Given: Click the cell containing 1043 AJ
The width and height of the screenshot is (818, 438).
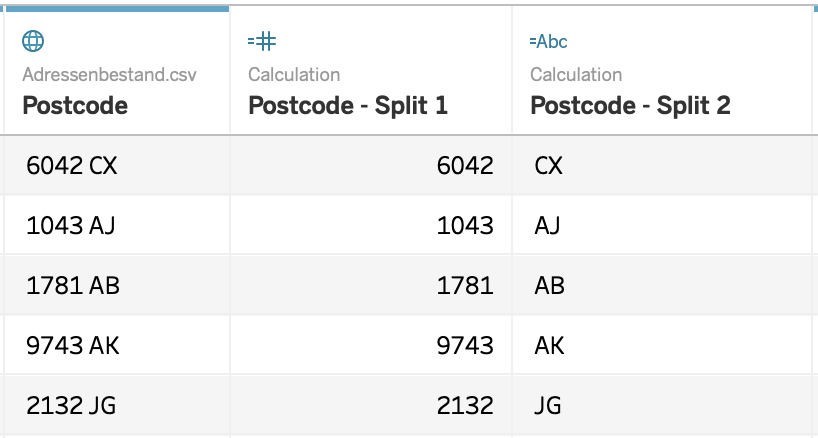Looking at the screenshot, I should point(71,225).
